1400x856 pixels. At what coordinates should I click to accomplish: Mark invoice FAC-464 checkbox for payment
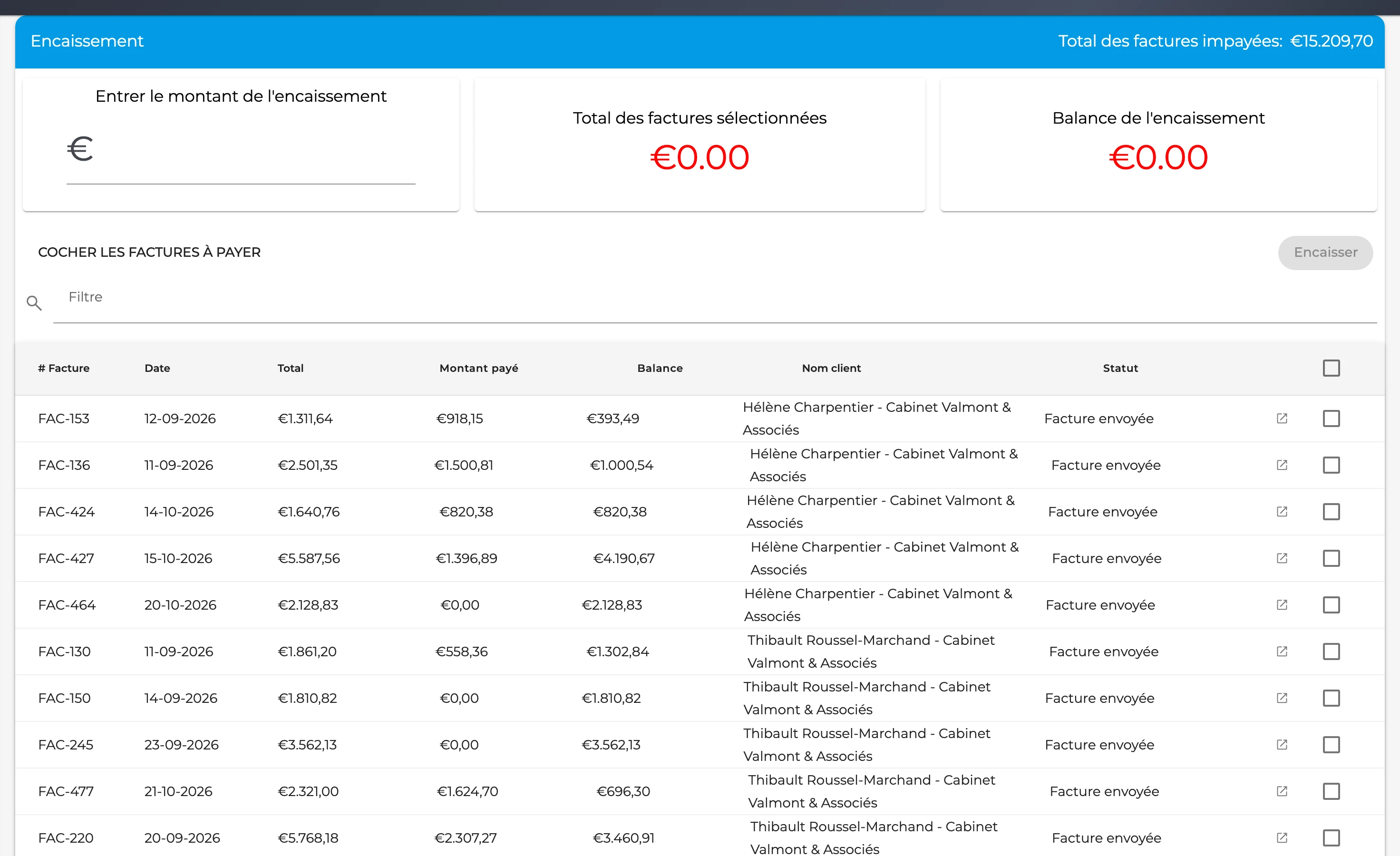[1331, 605]
